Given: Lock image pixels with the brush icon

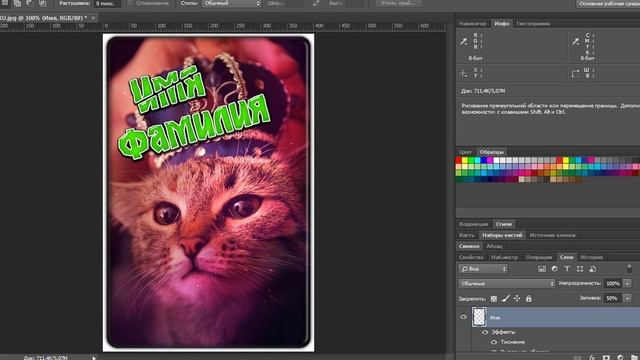Looking at the screenshot, I should [x=505, y=299].
